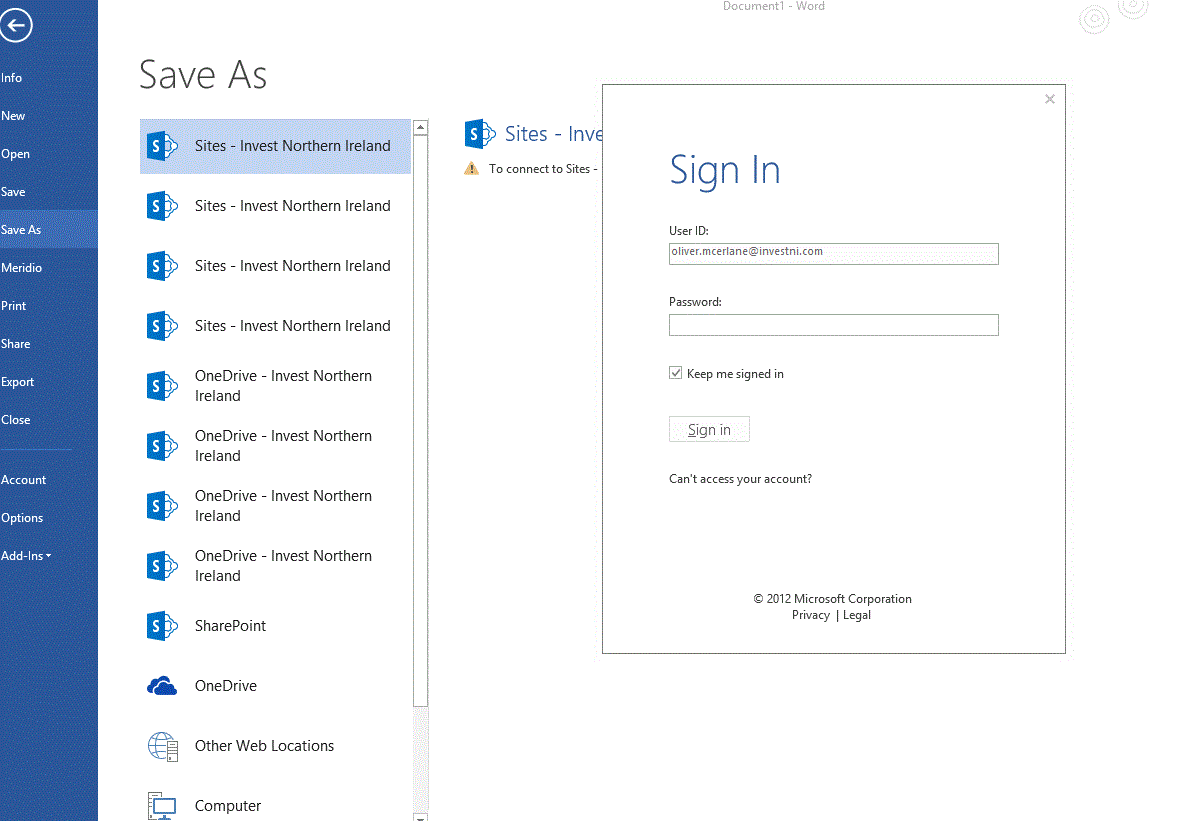The image size is (1183, 821).
Task: Select the Computer icon
Action: point(161,805)
